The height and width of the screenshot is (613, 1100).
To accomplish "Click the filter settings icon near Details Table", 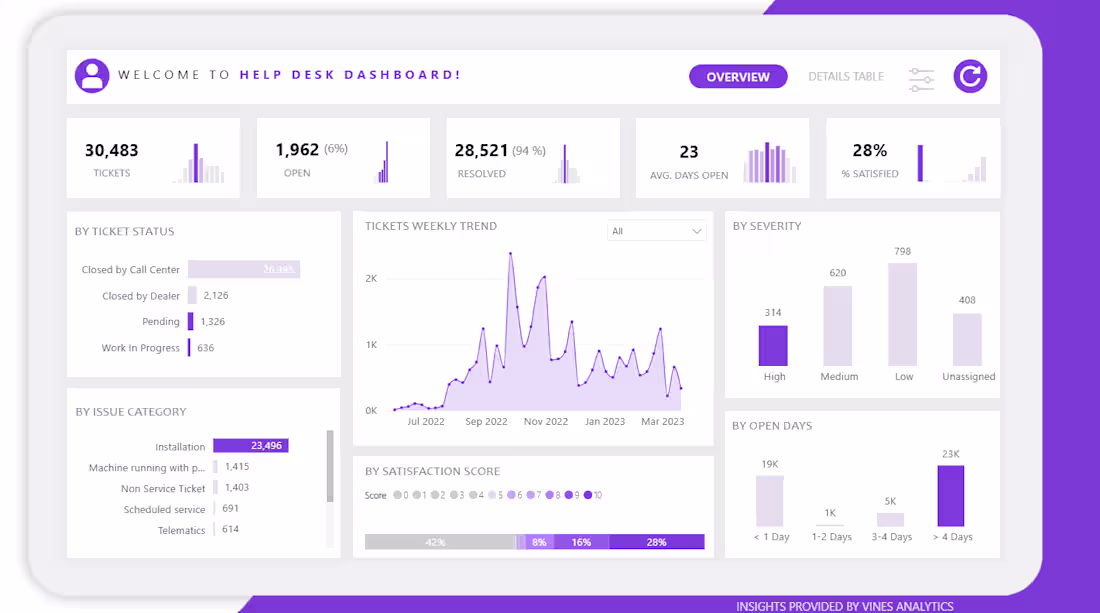I will tap(921, 77).
